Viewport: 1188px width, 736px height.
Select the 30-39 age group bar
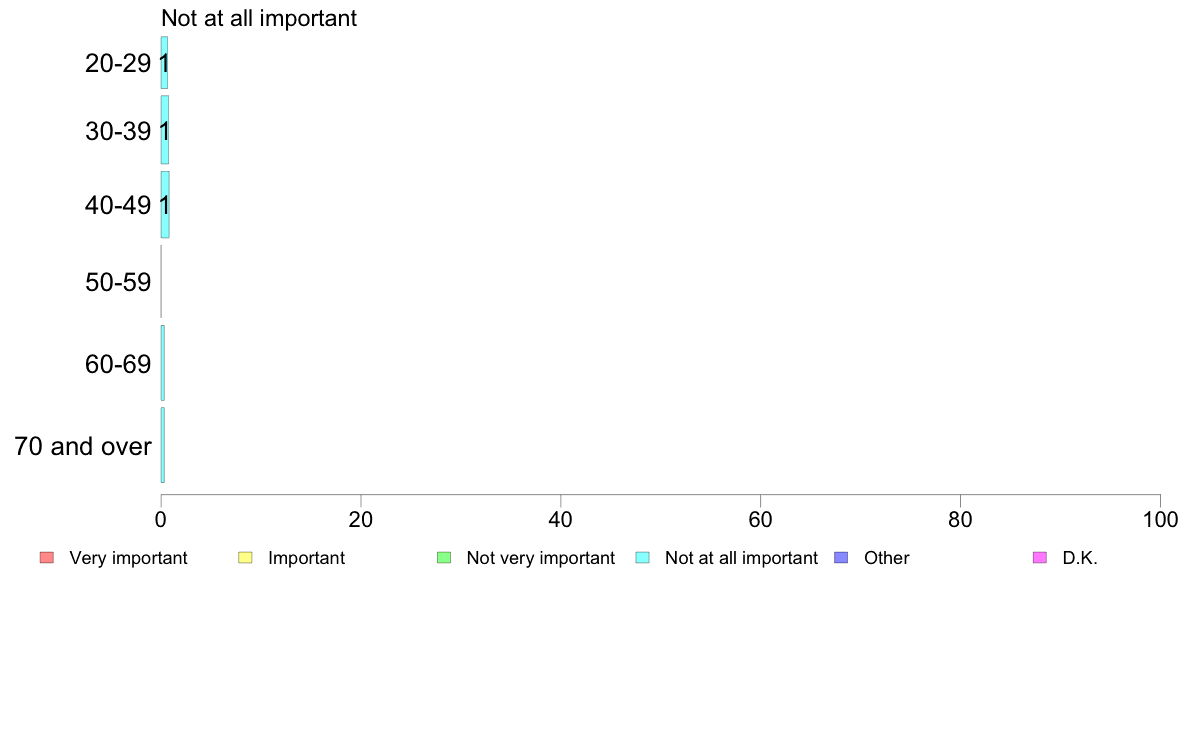coord(165,130)
